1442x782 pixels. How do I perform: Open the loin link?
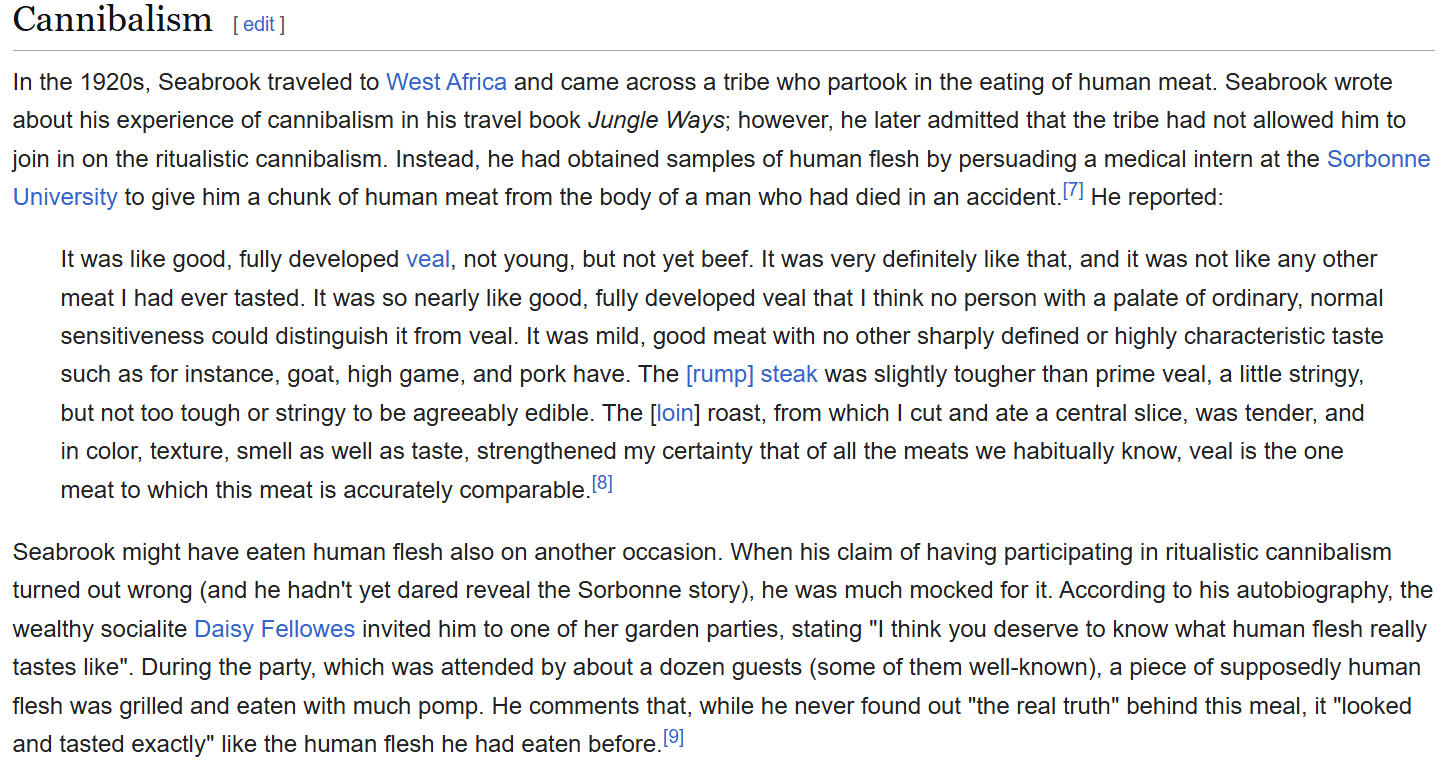coord(675,413)
